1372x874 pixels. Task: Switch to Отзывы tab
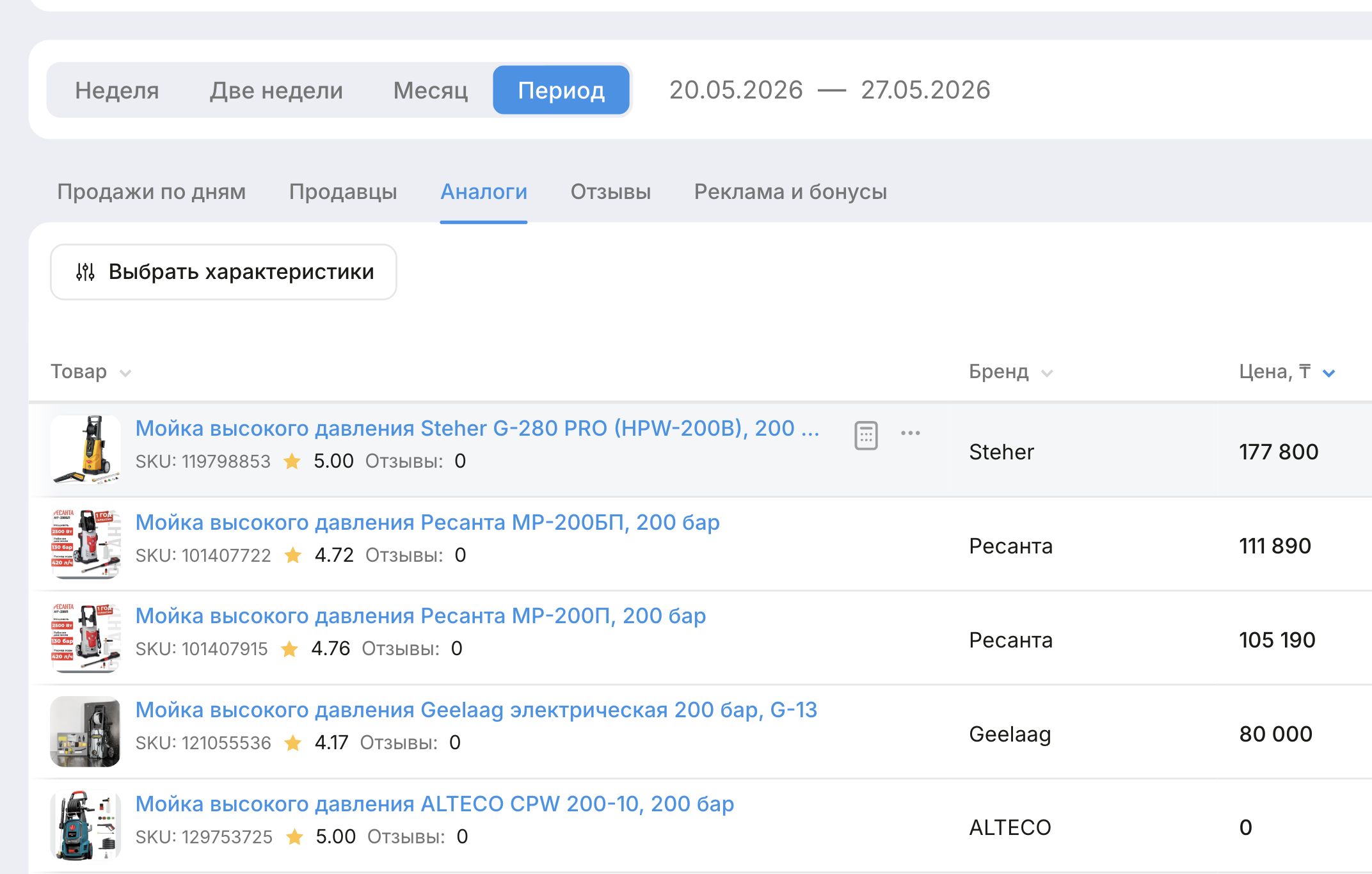coord(611,191)
